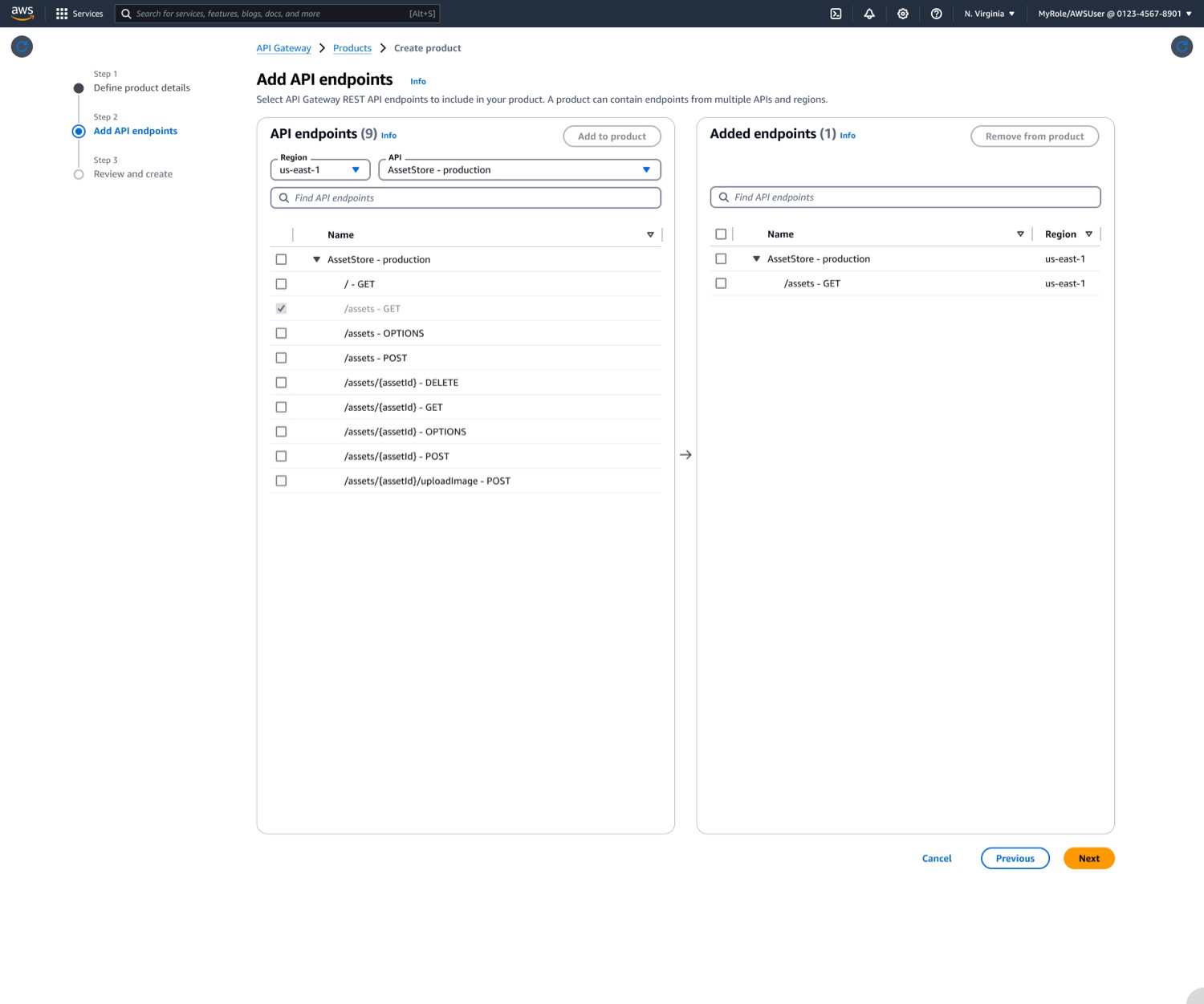1204x1004 pixels.
Task: Click the search icon in Added endpoints filter
Action: coord(724,197)
